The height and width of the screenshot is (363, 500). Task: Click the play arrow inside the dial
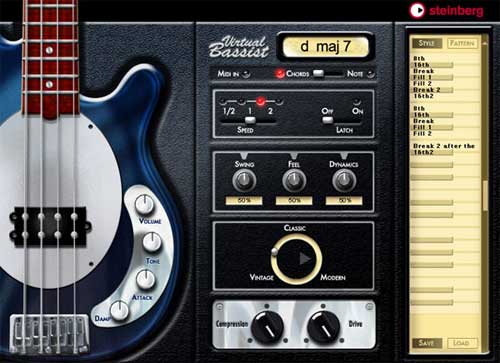[304, 258]
